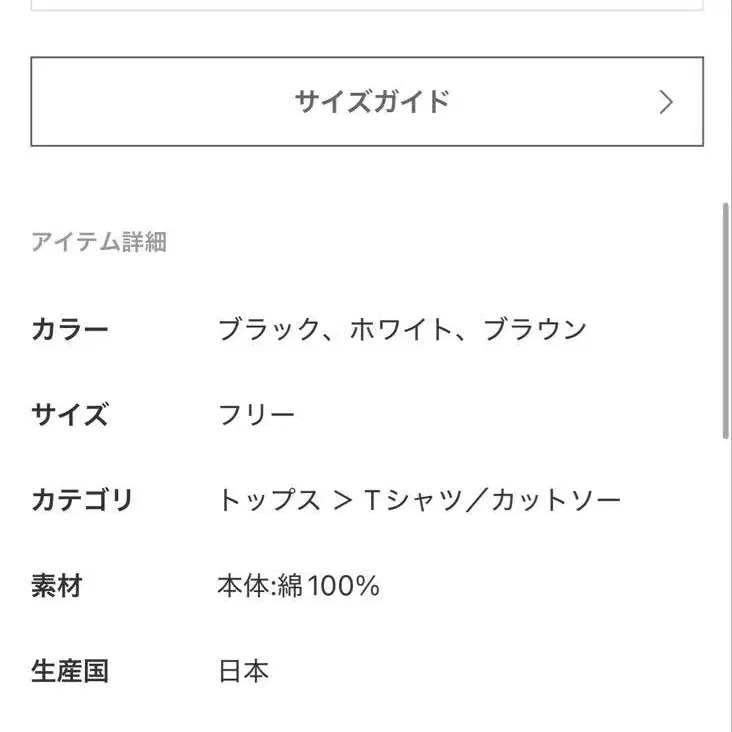Click the フリー size value
Viewport: 732px width, 732px height.
click(257, 415)
